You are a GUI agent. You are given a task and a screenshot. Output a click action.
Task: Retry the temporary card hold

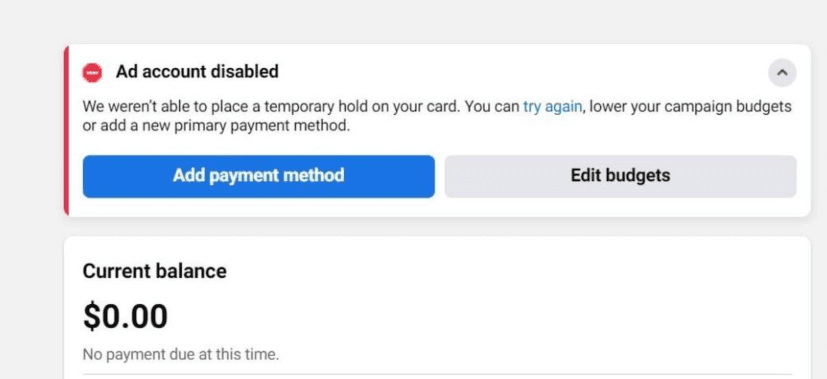[x=552, y=107]
